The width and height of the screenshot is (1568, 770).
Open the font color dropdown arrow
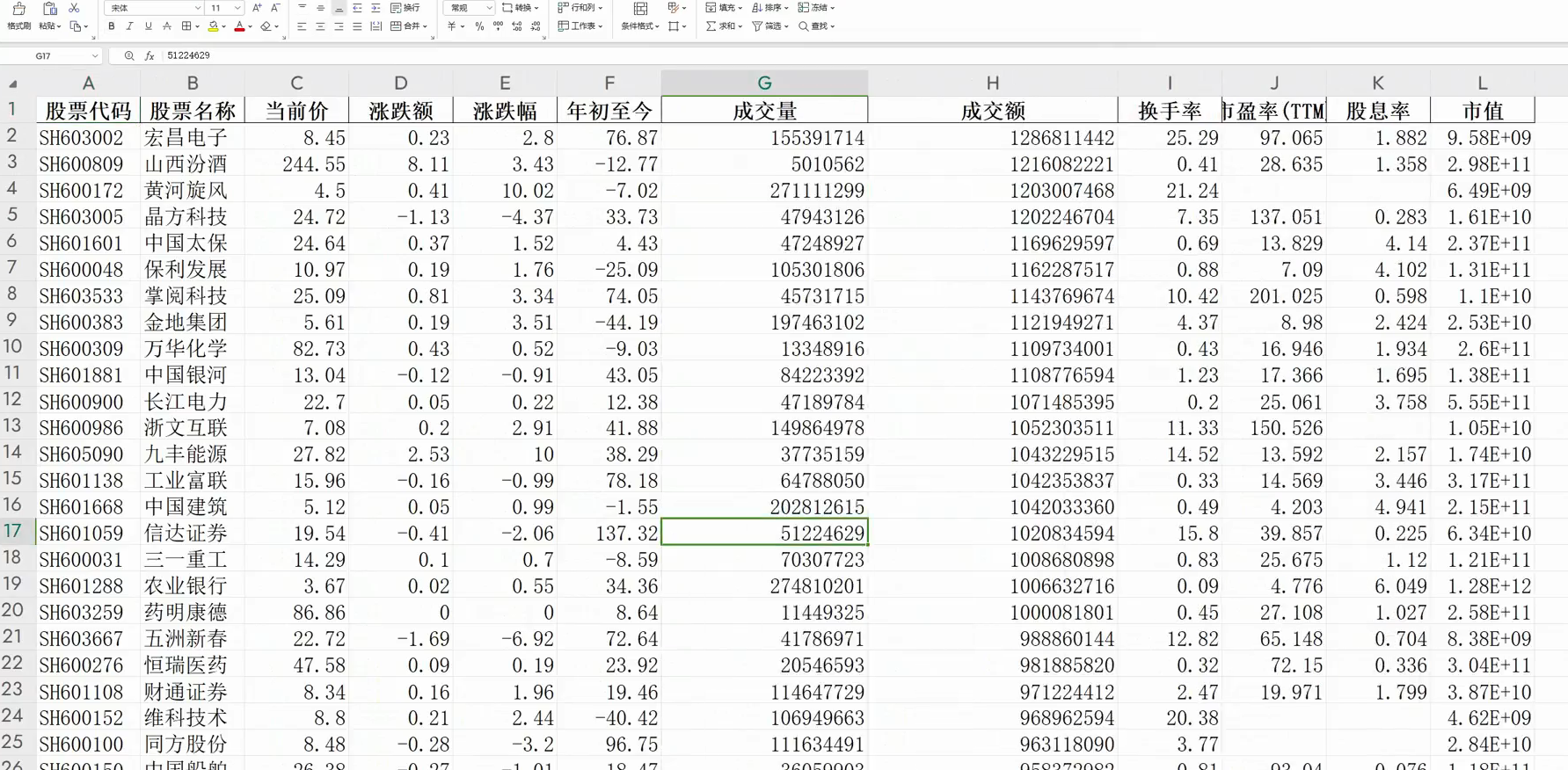(251, 27)
